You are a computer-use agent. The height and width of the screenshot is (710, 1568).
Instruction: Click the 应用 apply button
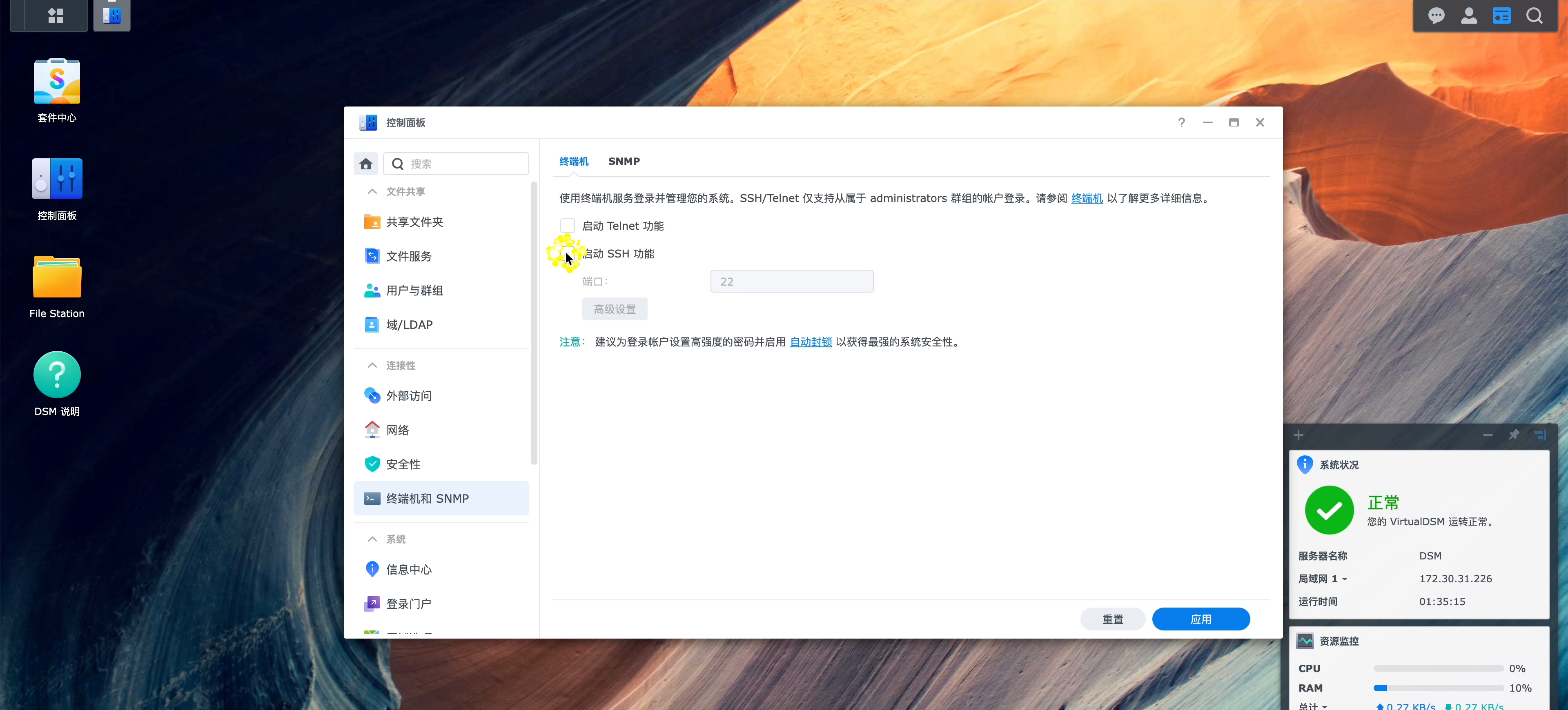(x=1201, y=619)
